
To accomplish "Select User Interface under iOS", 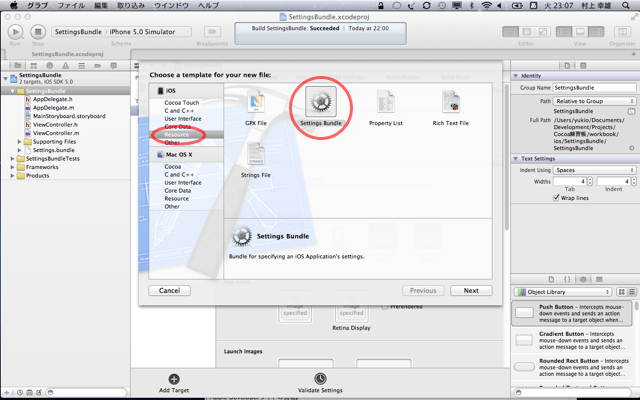I will click(183, 118).
